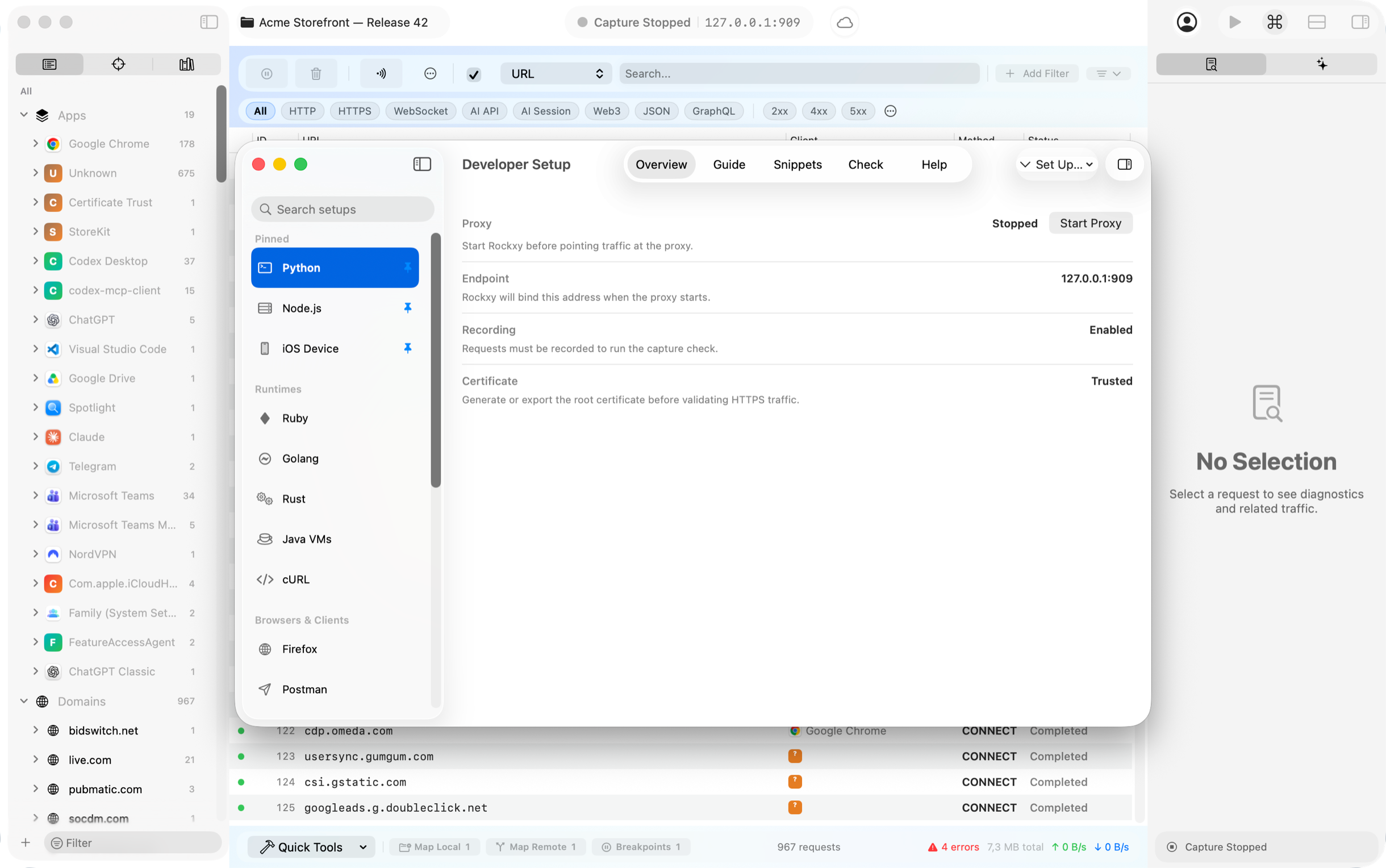Select the Golang runtime setup
The width and height of the screenshot is (1386, 868).
click(x=335, y=458)
